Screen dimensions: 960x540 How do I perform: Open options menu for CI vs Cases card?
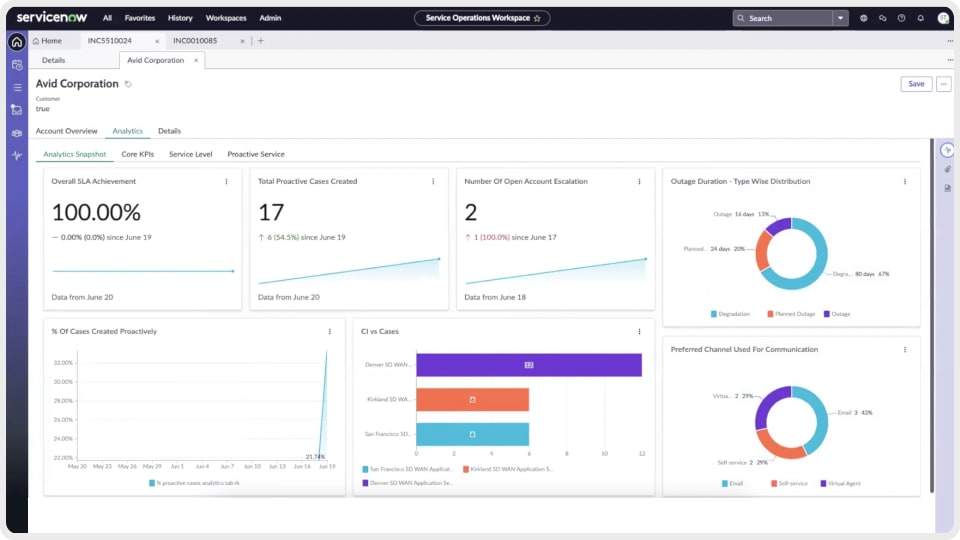[639, 332]
